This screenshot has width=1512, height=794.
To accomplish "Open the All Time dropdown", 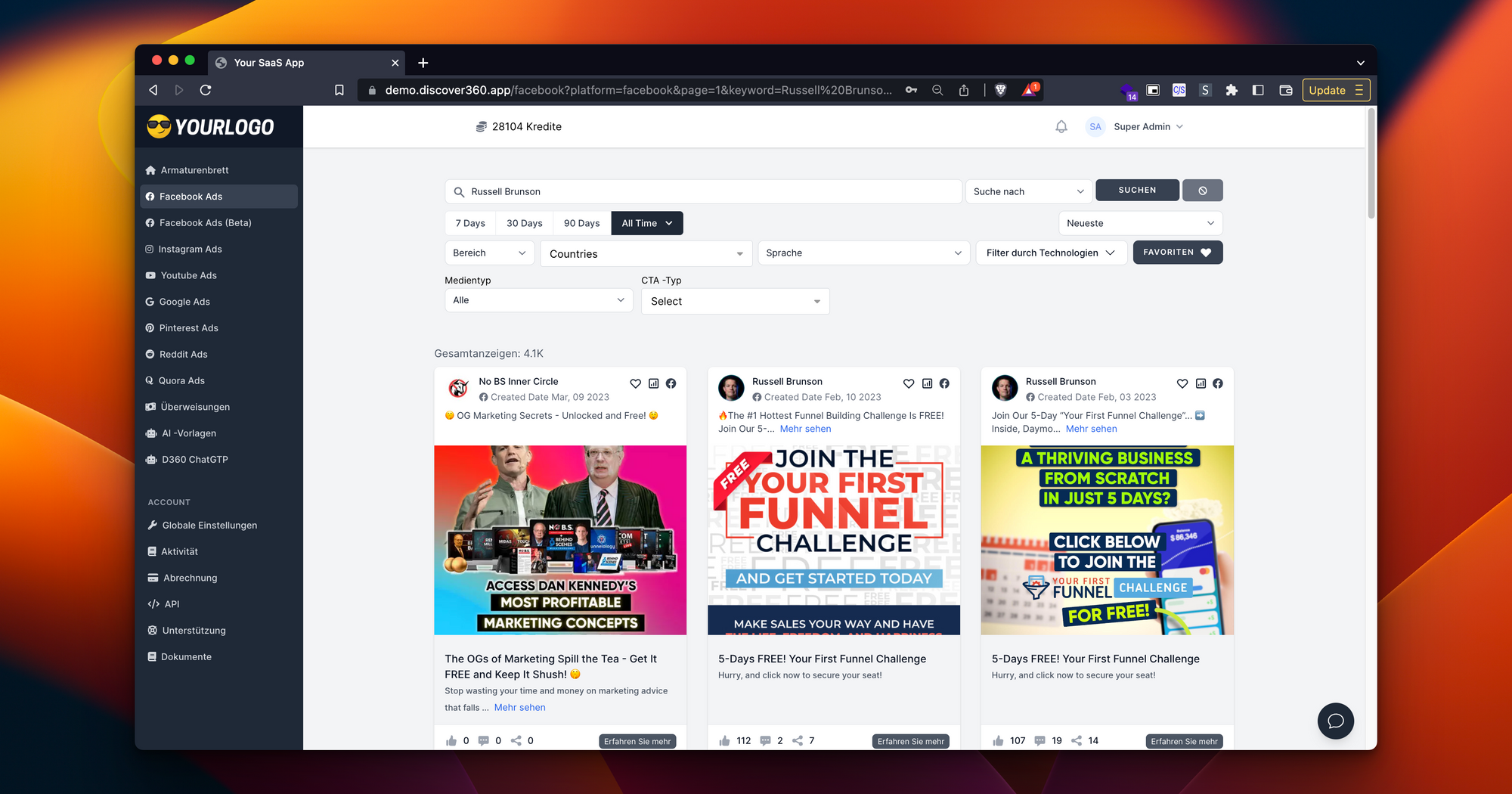I will click(647, 223).
